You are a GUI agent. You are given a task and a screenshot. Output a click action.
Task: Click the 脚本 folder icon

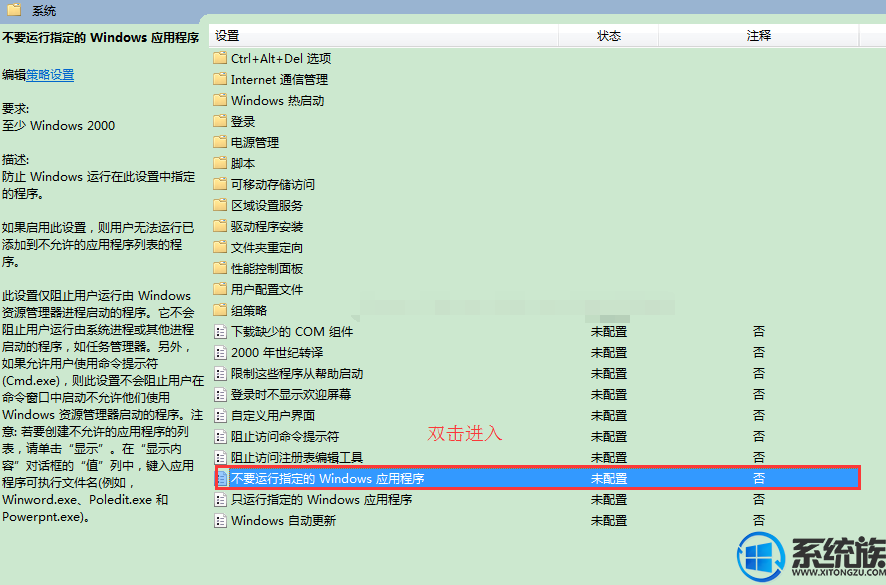[x=220, y=163]
